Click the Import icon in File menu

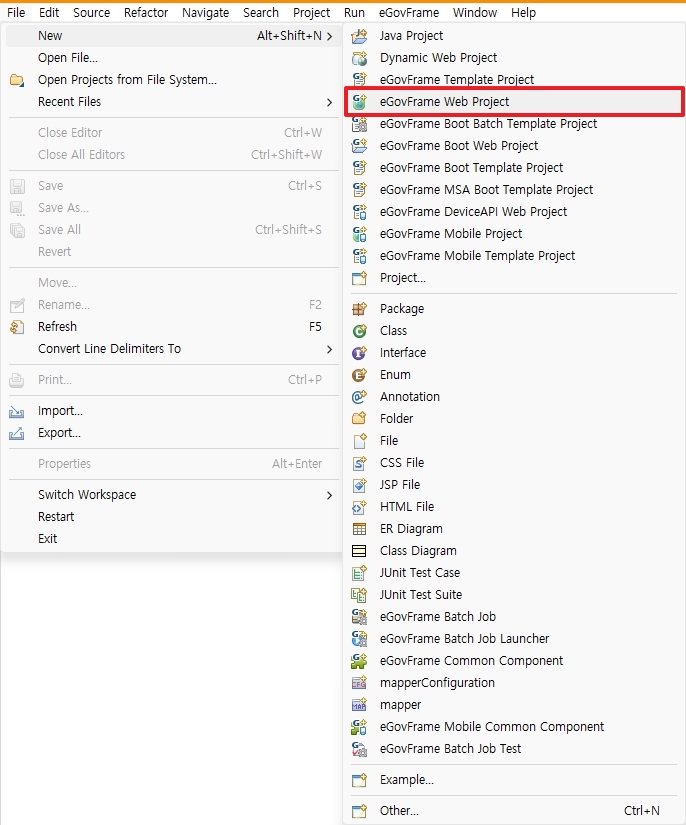click(17, 411)
